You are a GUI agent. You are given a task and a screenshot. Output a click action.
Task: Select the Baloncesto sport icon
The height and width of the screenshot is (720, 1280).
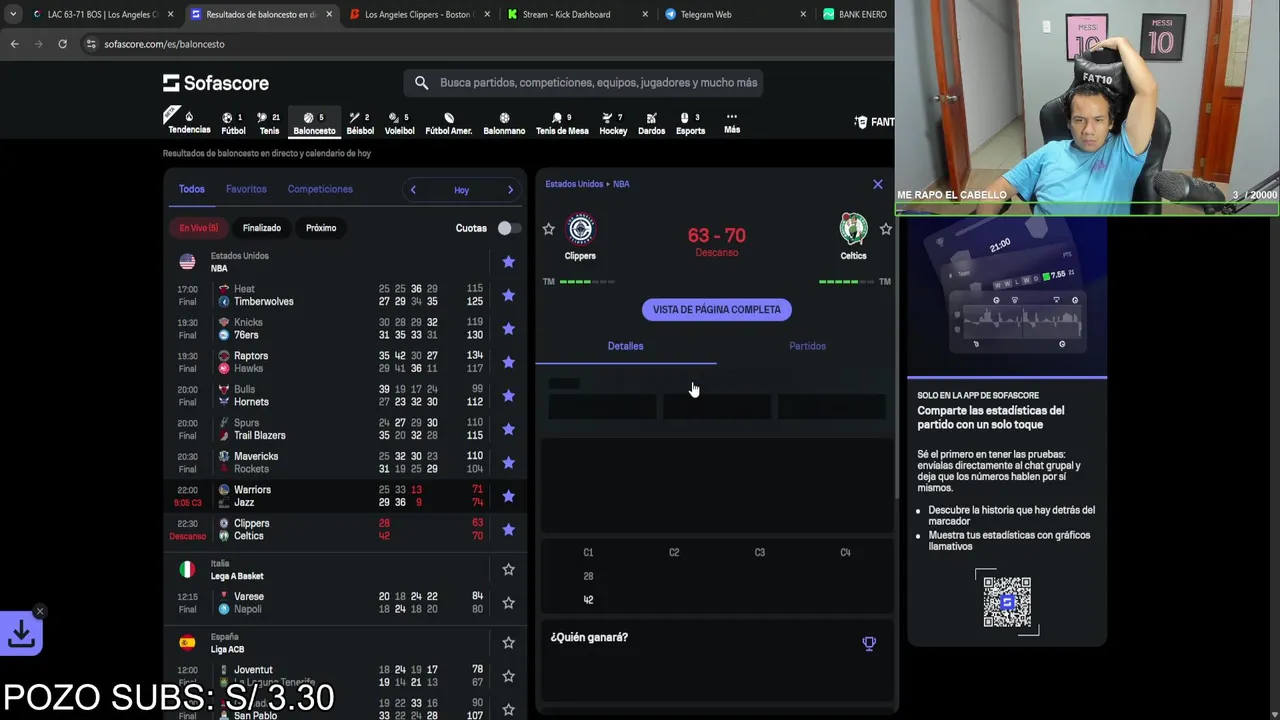click(x=314, y=123)
